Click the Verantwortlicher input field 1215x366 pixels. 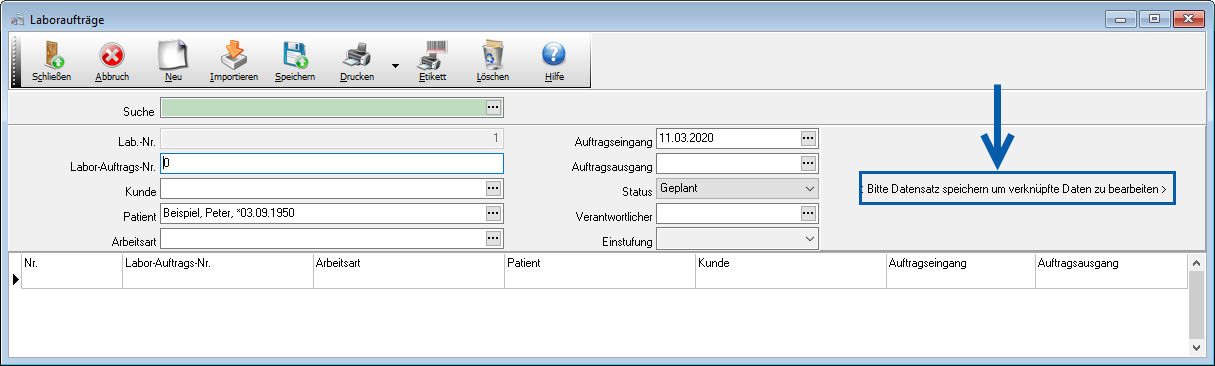(729, 213)
